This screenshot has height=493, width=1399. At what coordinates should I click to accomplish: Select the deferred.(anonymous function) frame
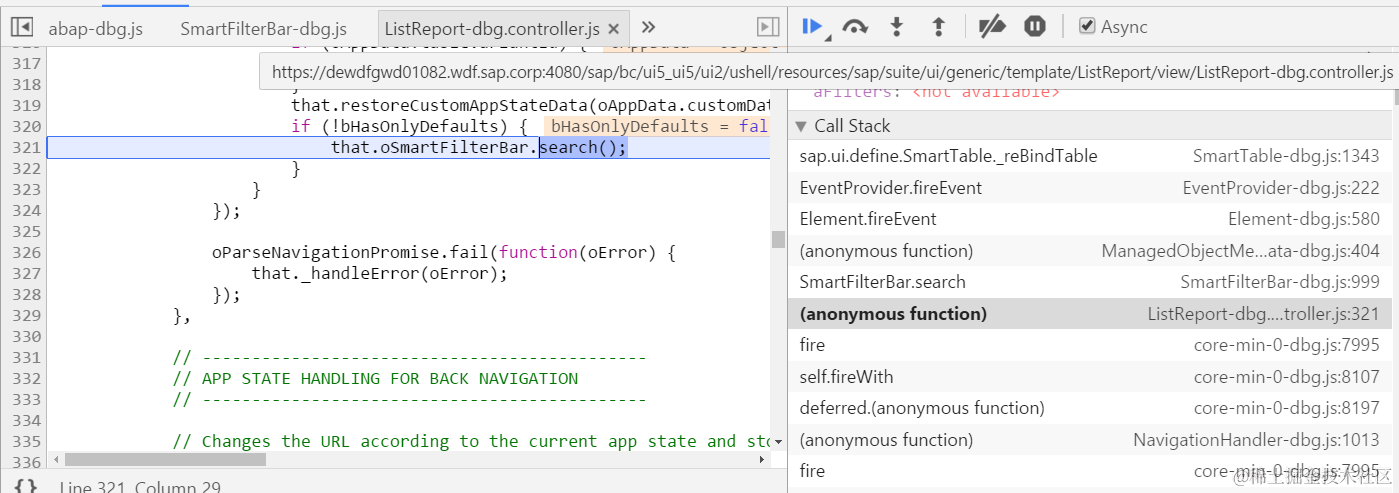1089,408
